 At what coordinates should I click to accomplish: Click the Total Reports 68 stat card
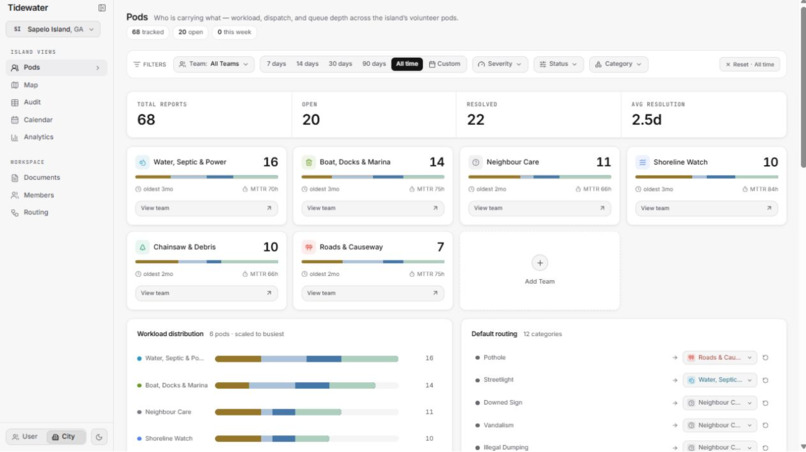(x=209, y=115)
